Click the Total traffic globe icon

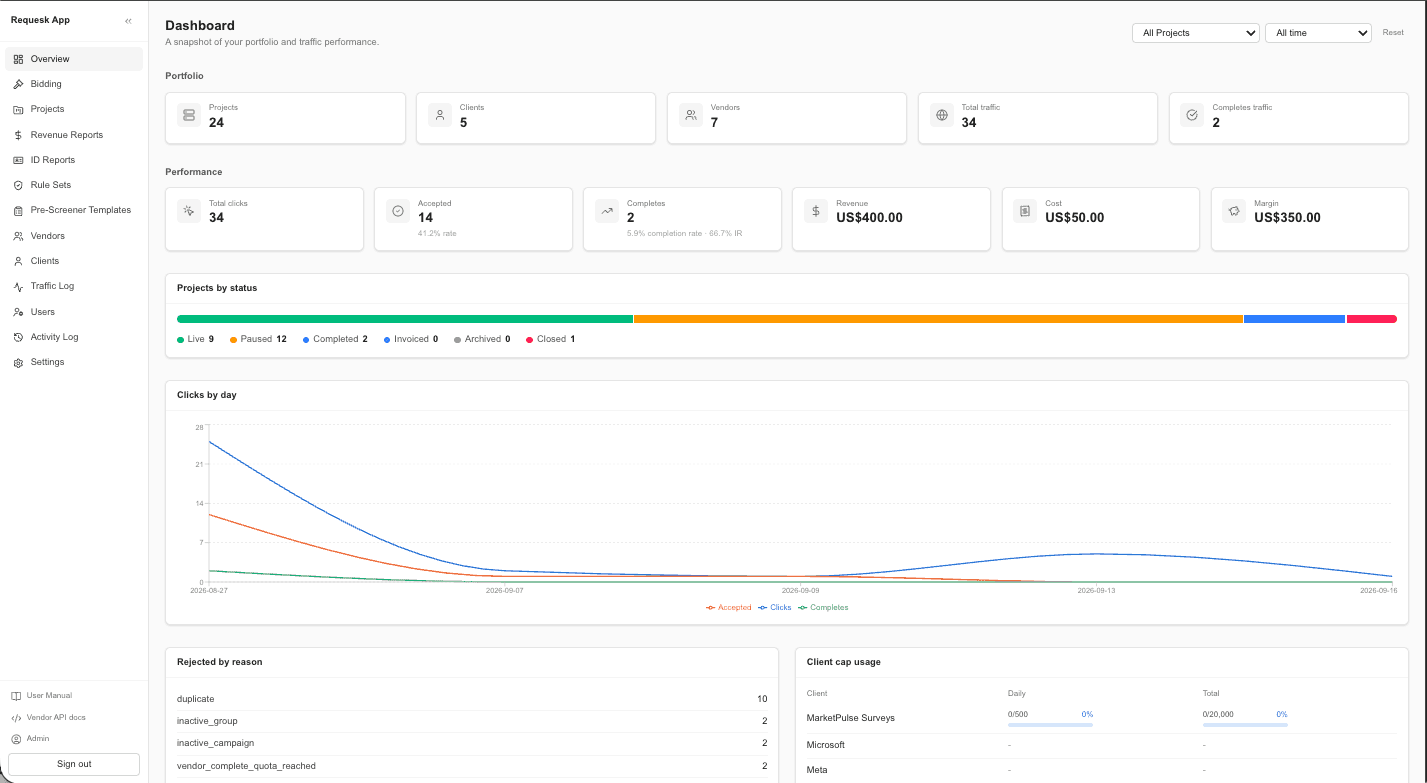[x=942, y=115]
